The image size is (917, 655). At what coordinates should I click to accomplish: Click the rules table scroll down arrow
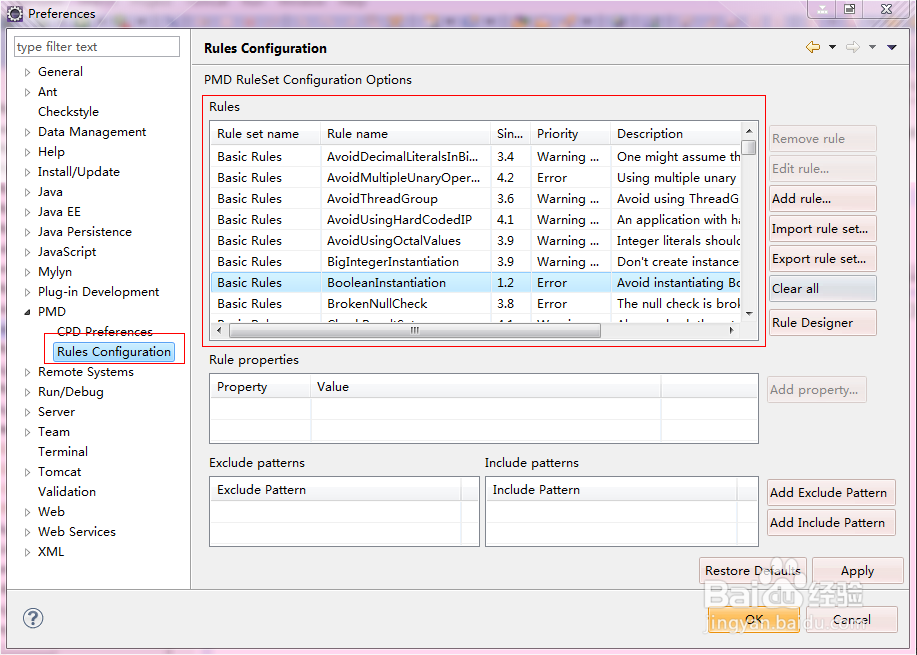click(x=749, y=313)
